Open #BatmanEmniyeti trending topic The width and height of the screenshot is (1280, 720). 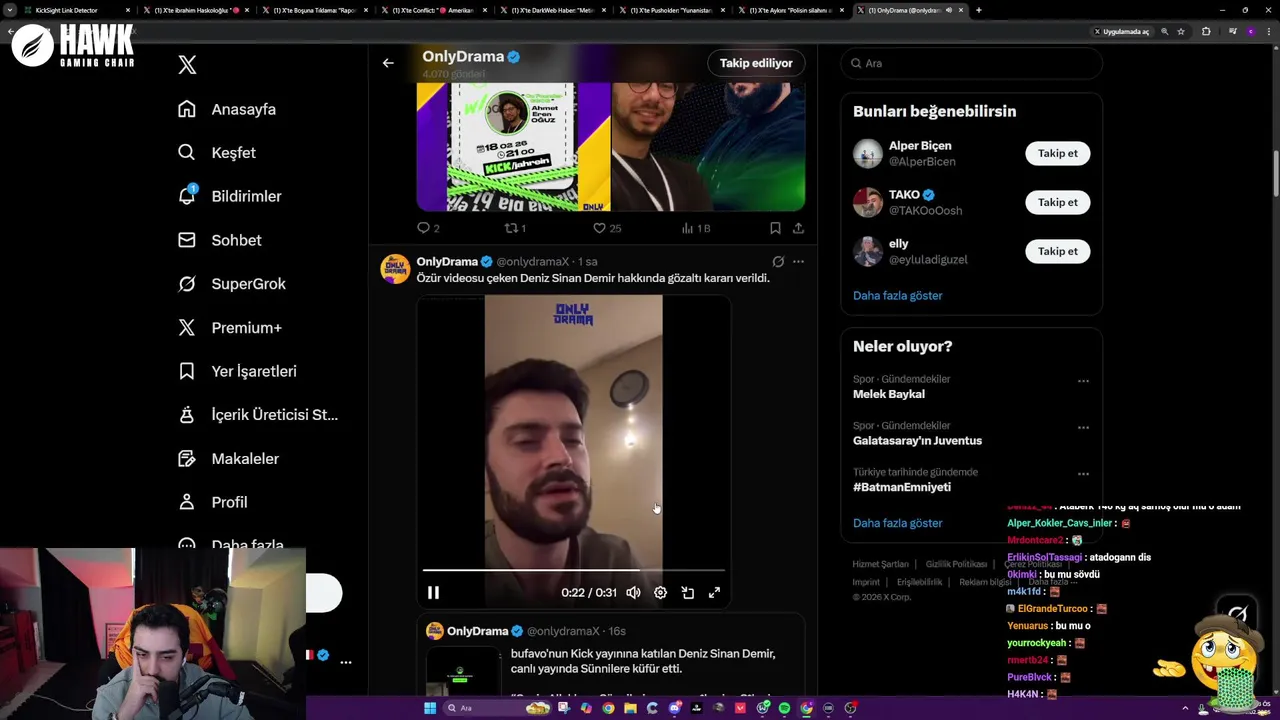pos(901,487)
